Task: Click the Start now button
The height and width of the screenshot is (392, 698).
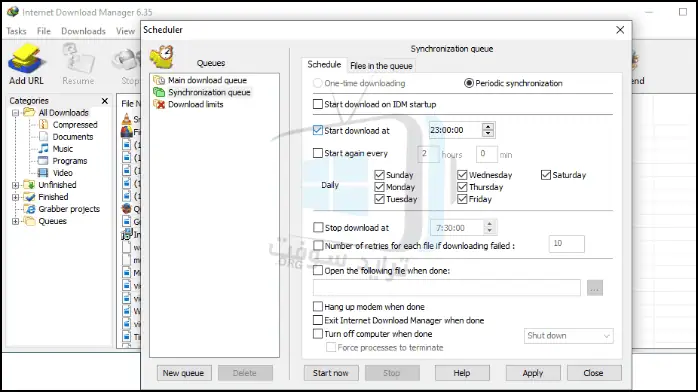Action: pyautogui.click(x=331, y=373)
